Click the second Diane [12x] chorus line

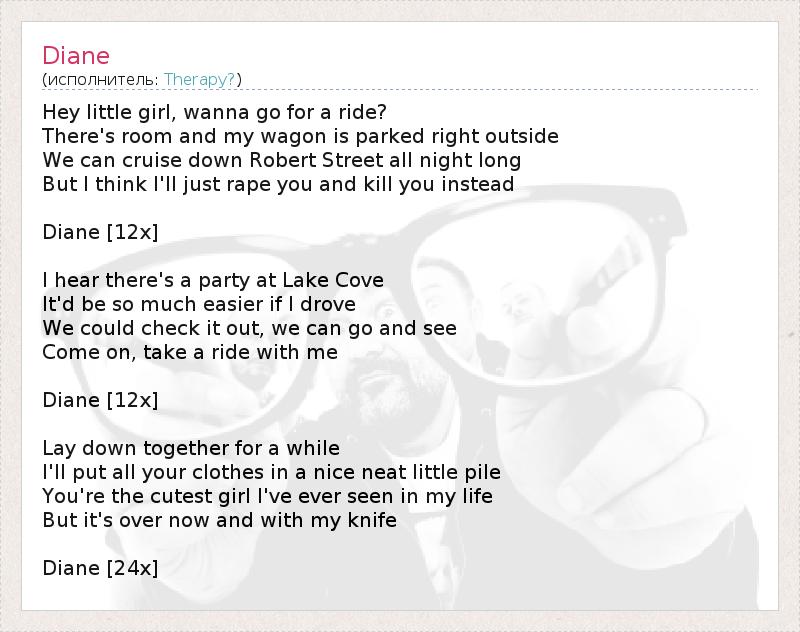click(100, 400)
